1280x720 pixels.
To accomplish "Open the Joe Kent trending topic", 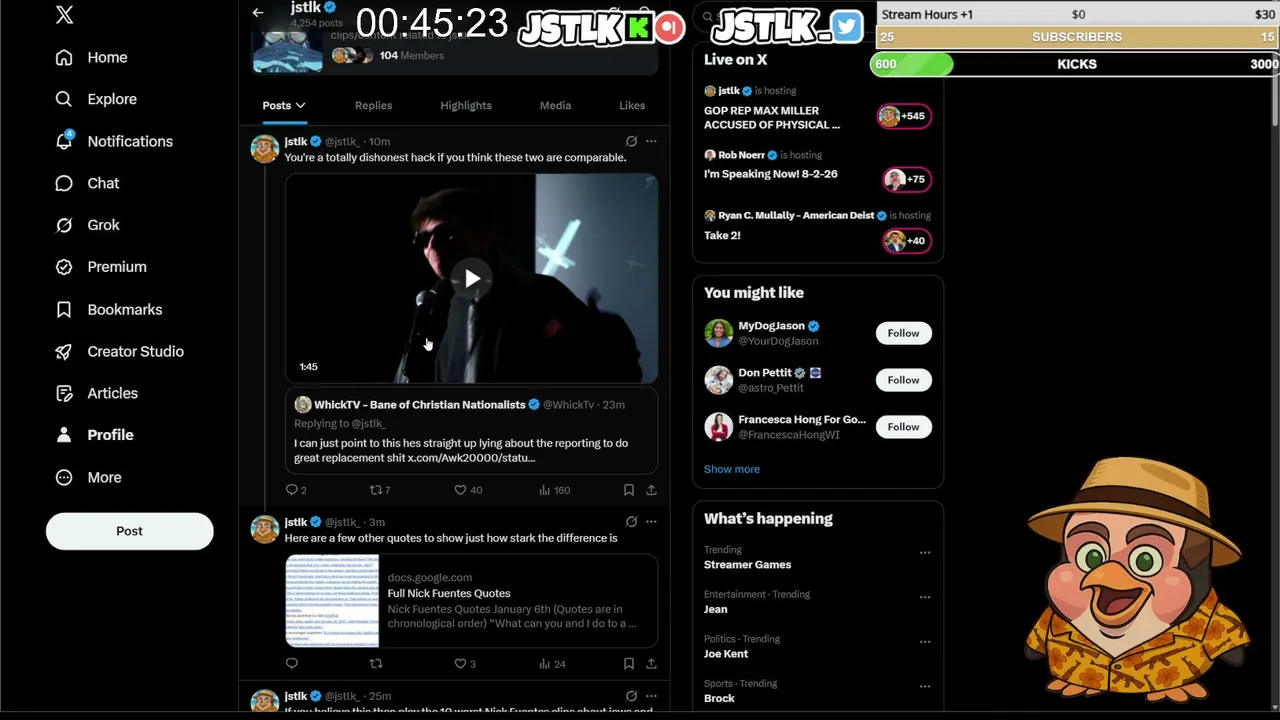I will (726, 654).
